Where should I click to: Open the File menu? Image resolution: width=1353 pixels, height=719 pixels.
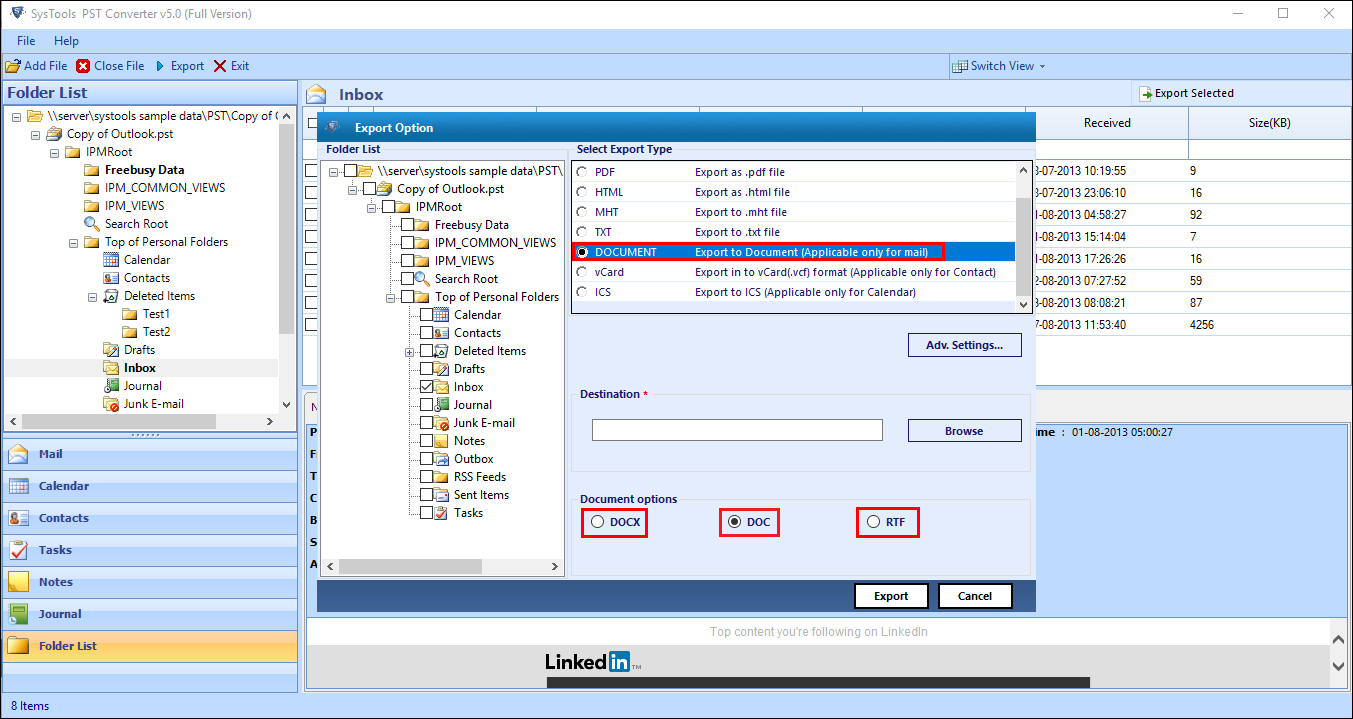25,41
